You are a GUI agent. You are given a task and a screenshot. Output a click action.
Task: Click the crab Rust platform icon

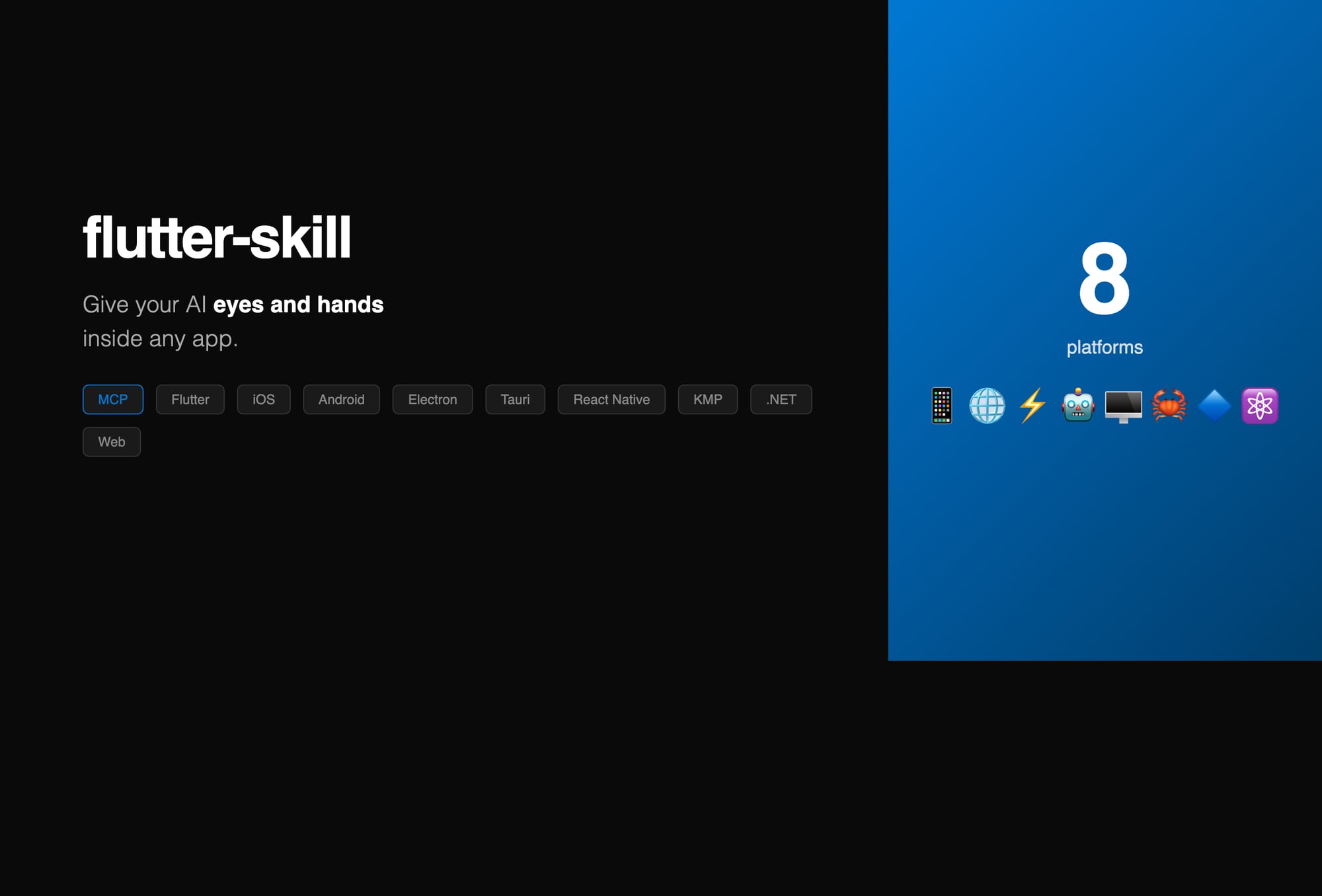pos(1169,406)
